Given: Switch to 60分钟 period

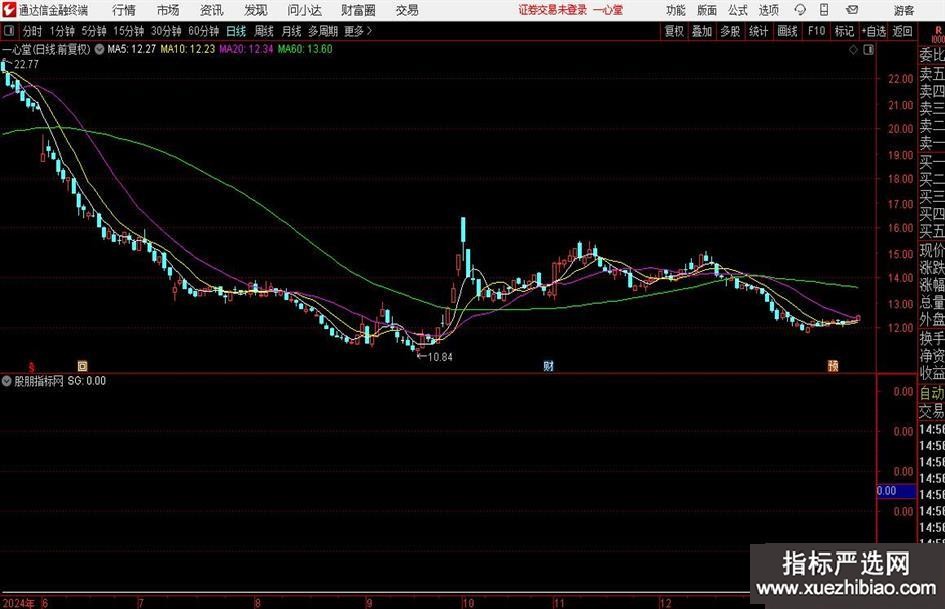Looking at the screenshot, I should tap(204, 31).
